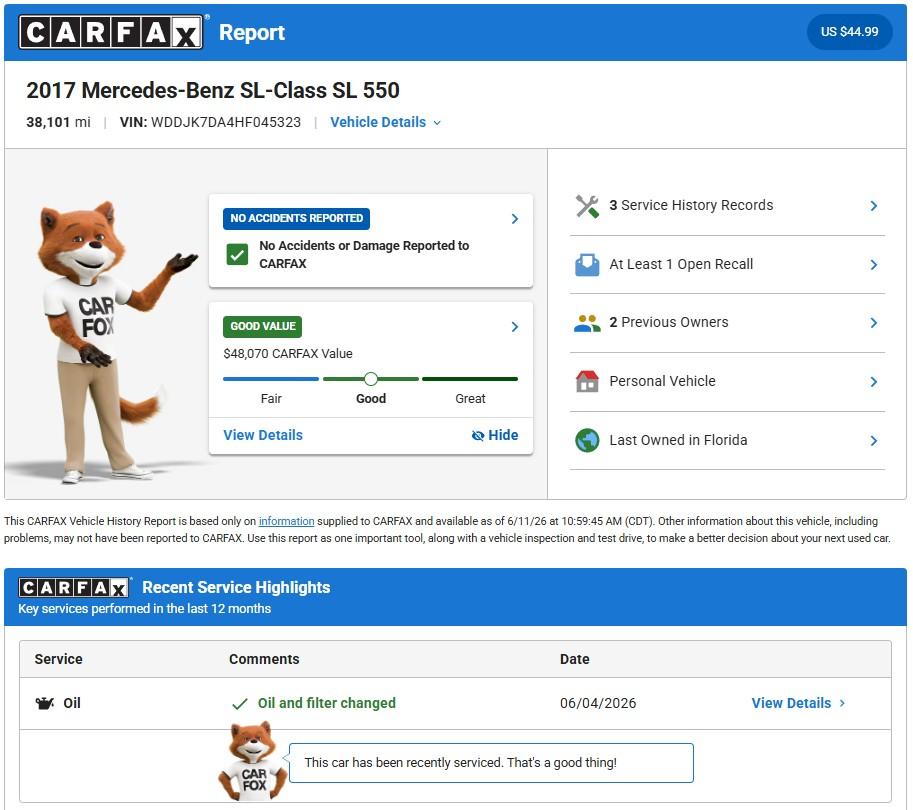This screenshot has width=913, height=810.
Task: Click the Fair segment of the value bar
Action: coord(271,379)
